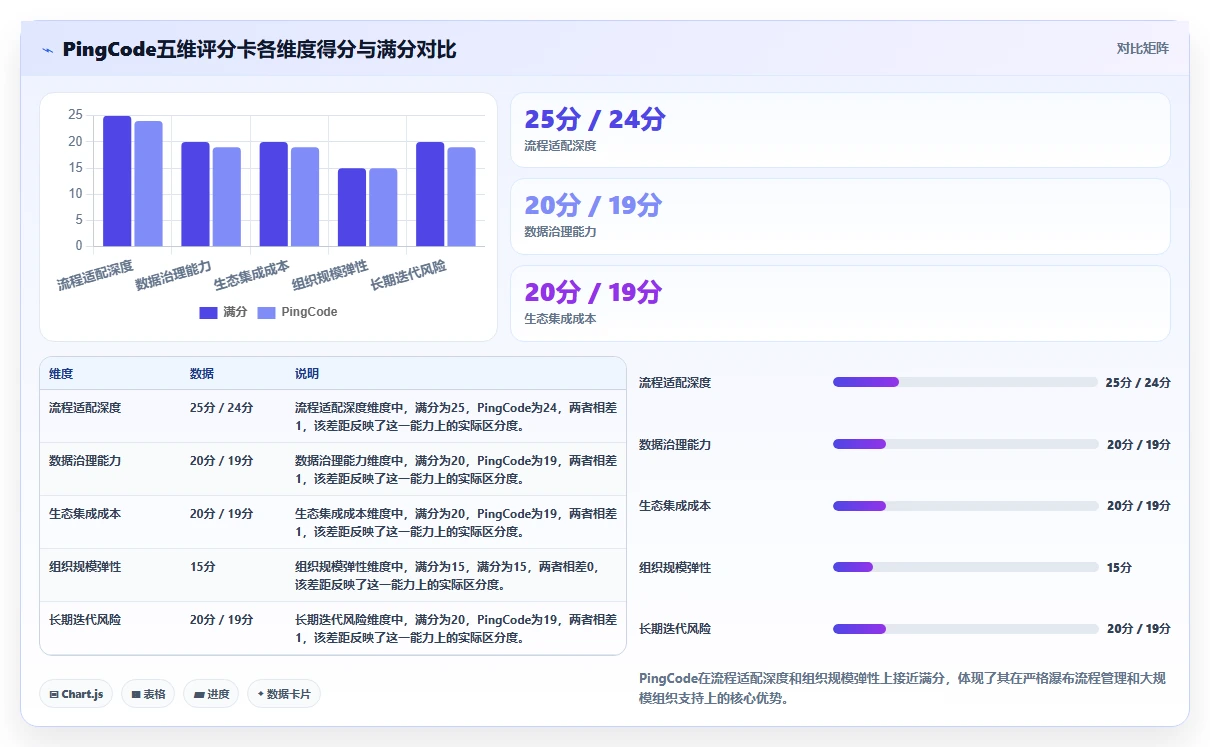Screen dimensions: 1210x747
Task: Click the 生态集成成本 progress bar
Action: coord(965,506)
